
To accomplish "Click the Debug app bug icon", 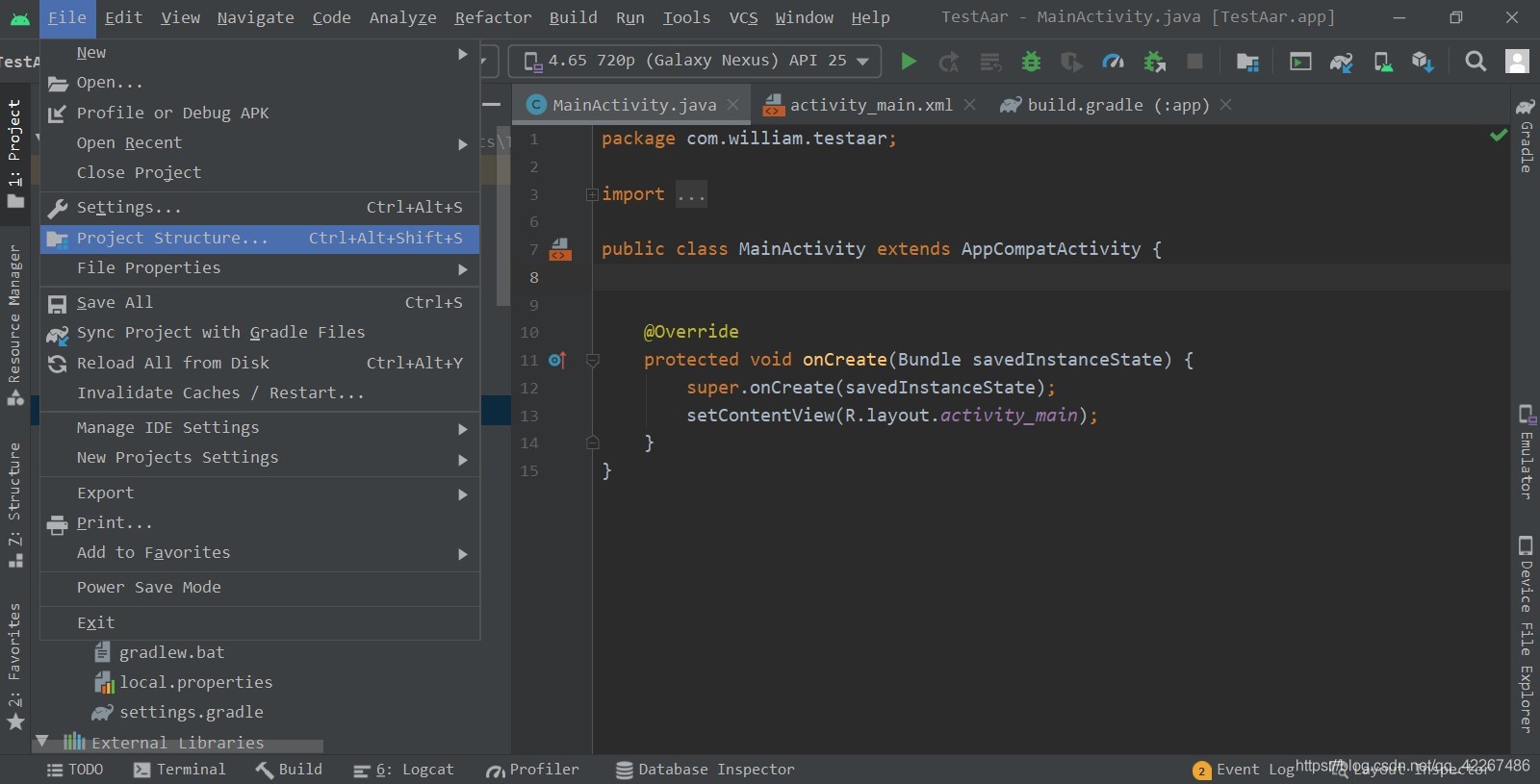I will point(1031,62).
